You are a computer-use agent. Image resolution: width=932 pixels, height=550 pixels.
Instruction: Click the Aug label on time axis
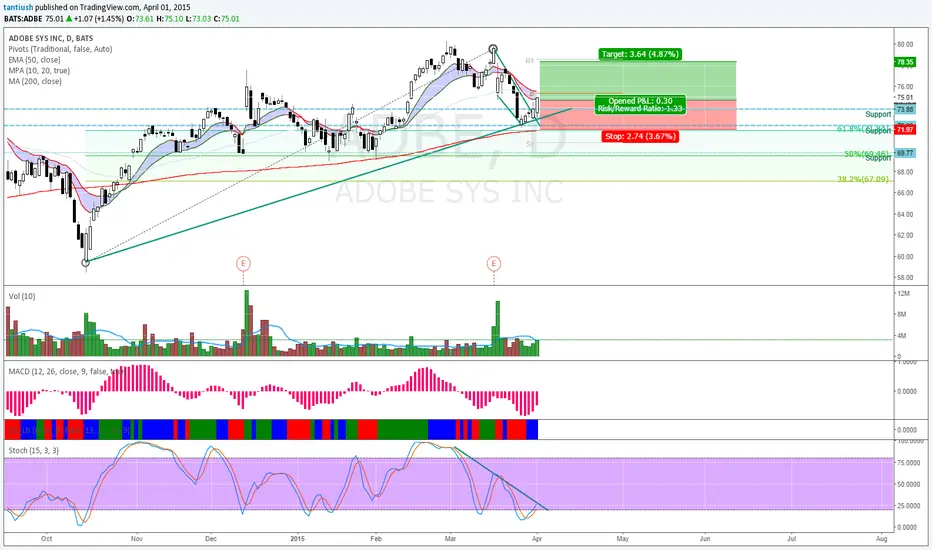(x=881, y=539)
